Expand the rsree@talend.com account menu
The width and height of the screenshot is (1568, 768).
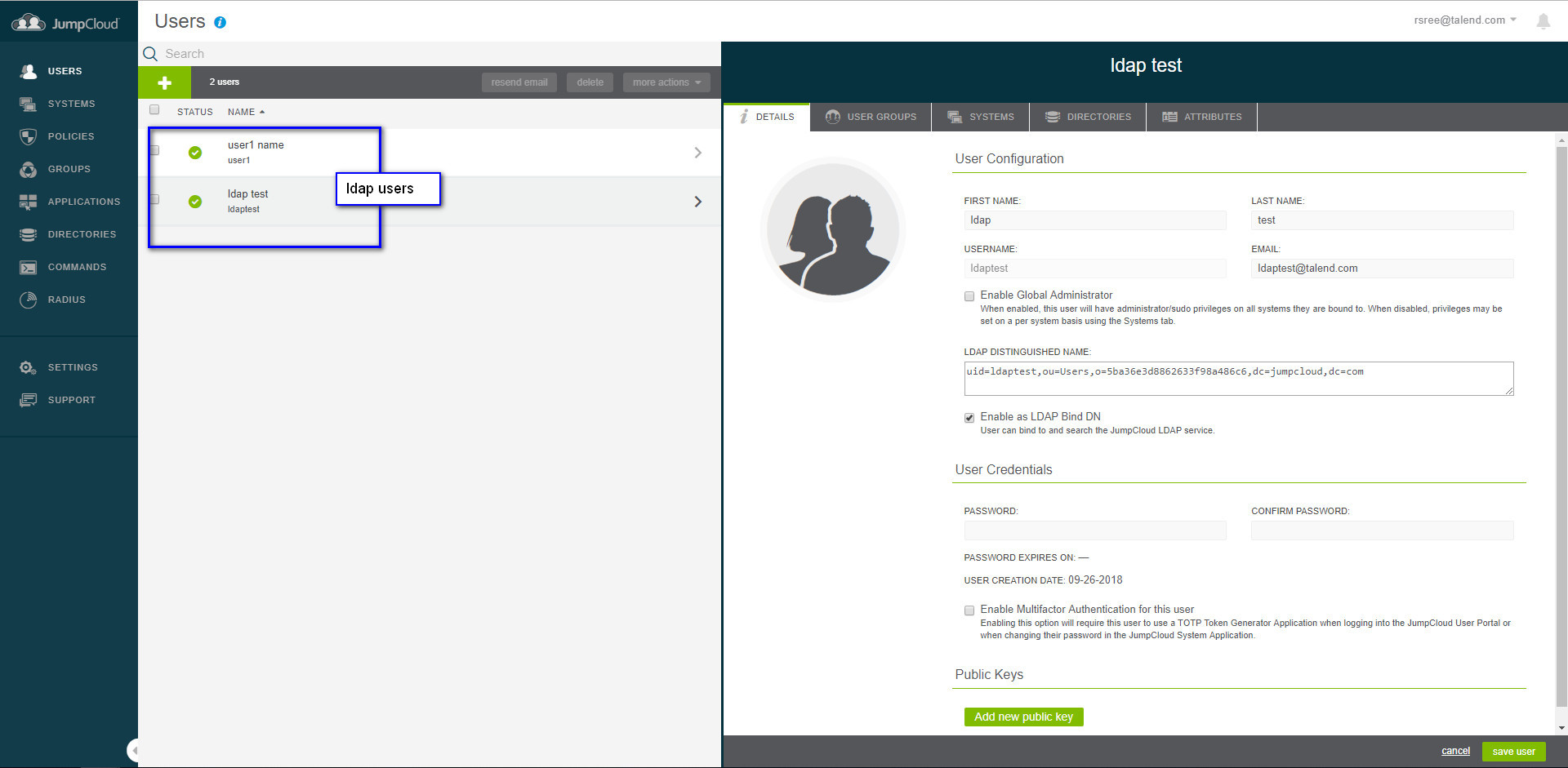pos(1463,20)
